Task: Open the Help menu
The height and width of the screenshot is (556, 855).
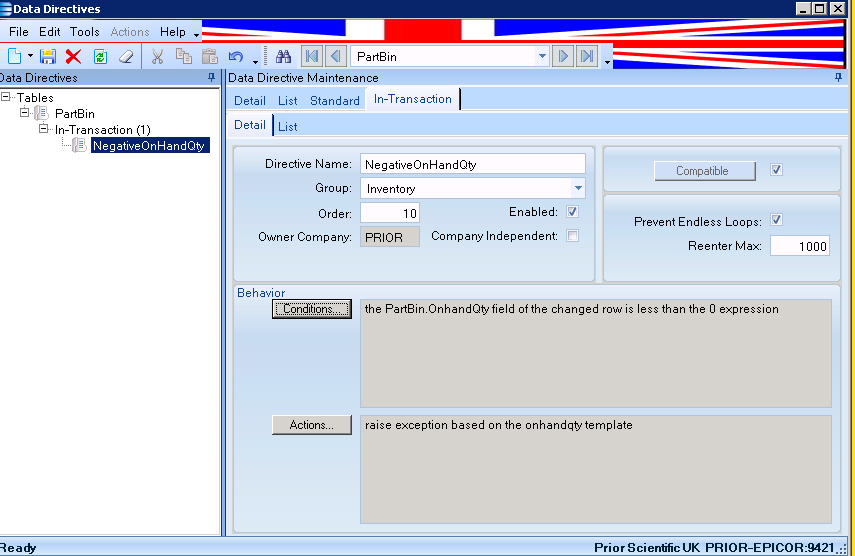Action: [x=173, y=32]
